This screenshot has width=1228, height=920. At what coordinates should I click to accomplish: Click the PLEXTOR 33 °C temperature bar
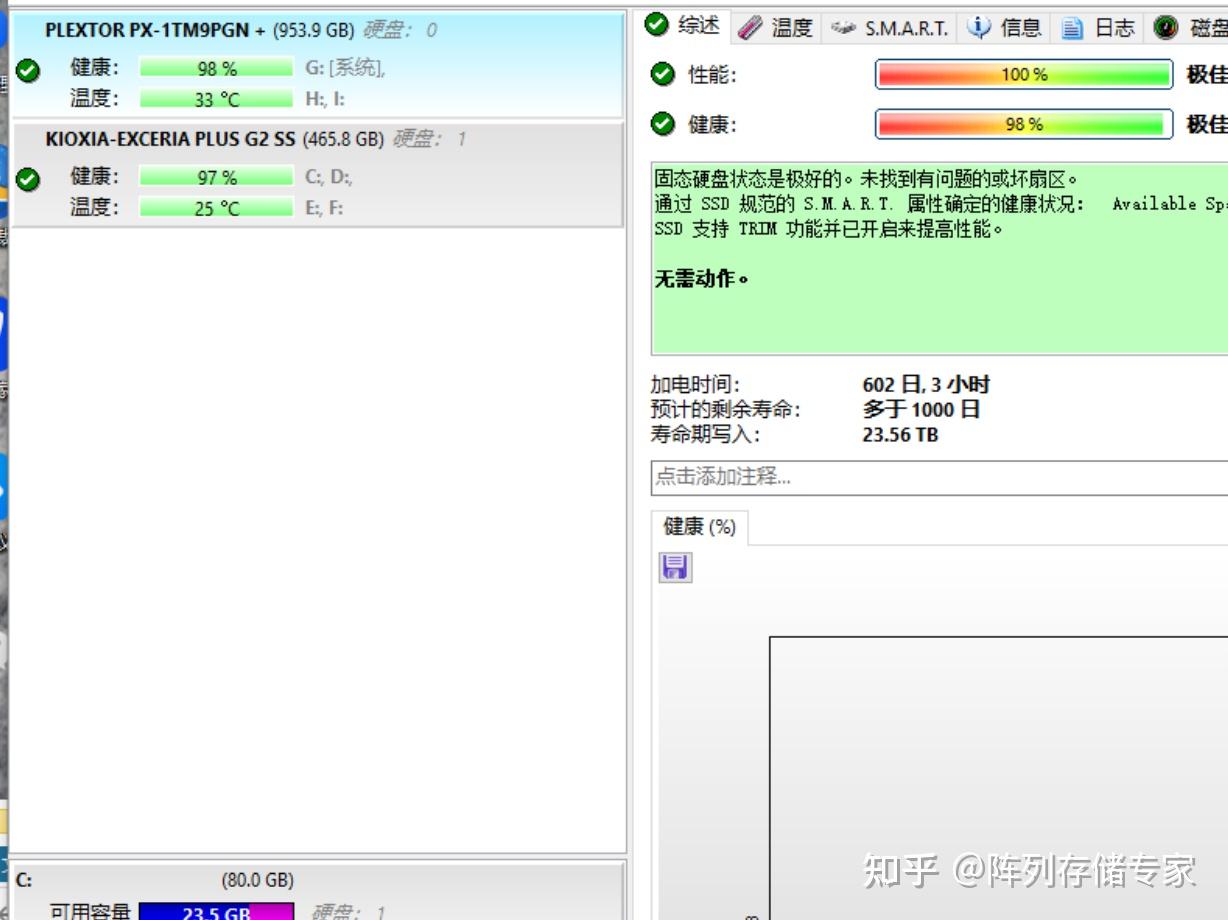click(217, 99)
